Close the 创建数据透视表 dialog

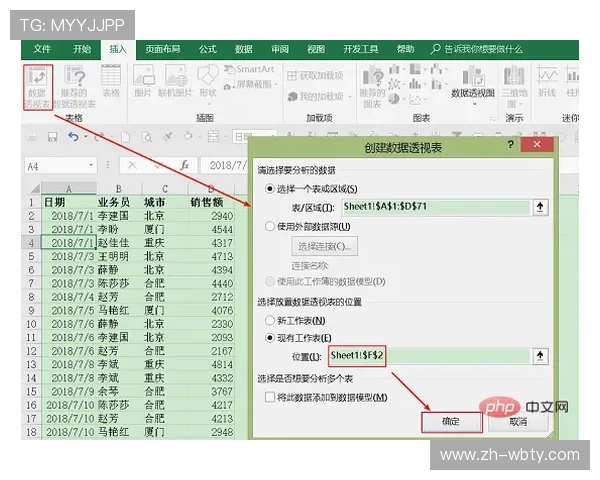click(x=537, y=144)
